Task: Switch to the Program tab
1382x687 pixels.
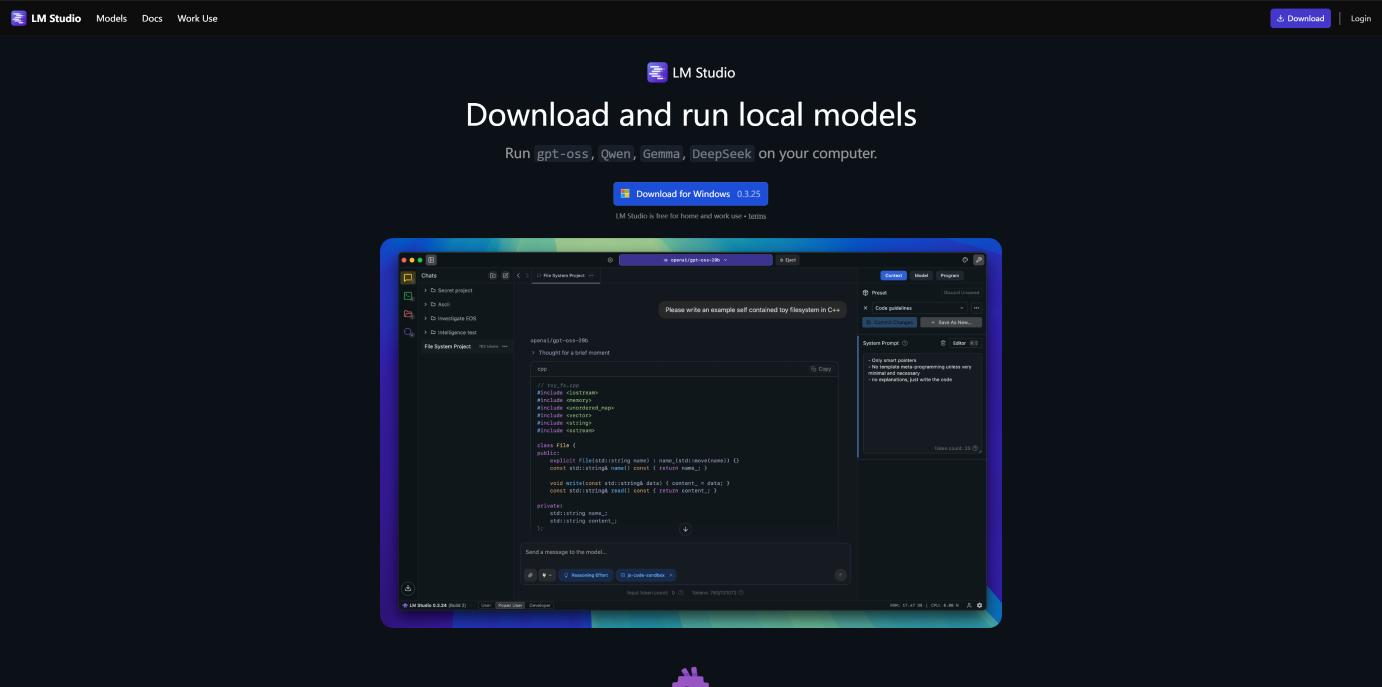Action: (949, 275)
